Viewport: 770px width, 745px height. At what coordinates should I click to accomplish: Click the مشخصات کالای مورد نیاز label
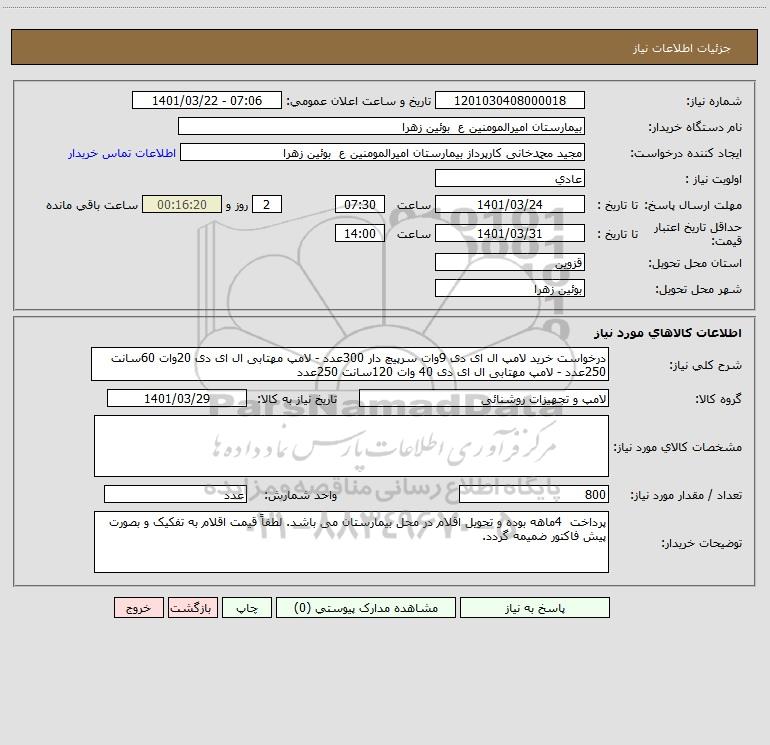tap(678, 447)
